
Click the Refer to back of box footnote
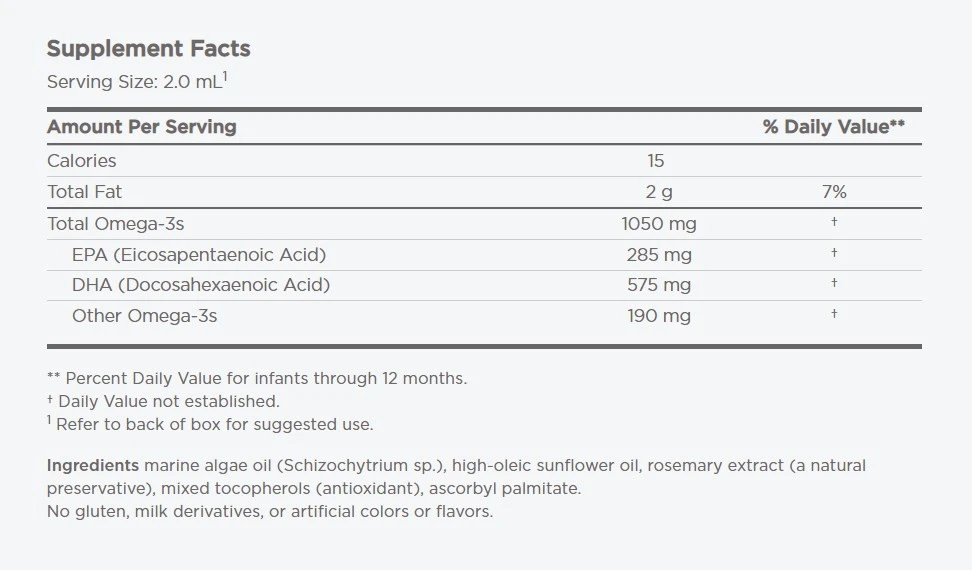pyautogui.click(x=213, y=424)
